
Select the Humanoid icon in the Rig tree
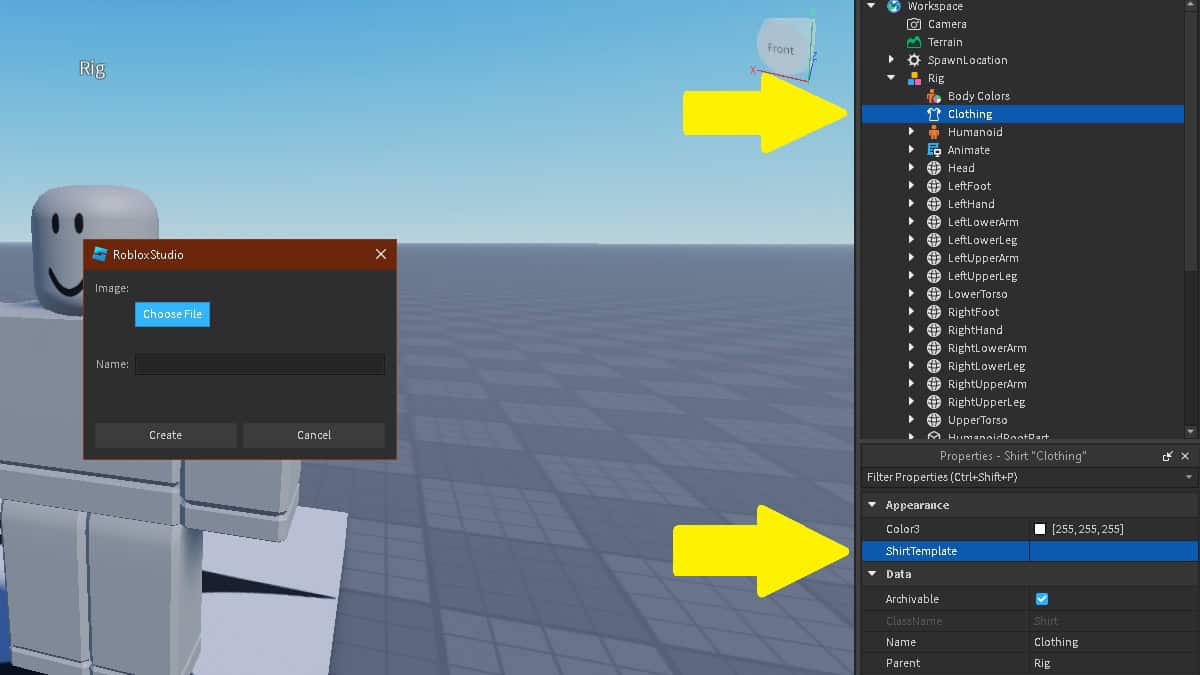(933, 131)
